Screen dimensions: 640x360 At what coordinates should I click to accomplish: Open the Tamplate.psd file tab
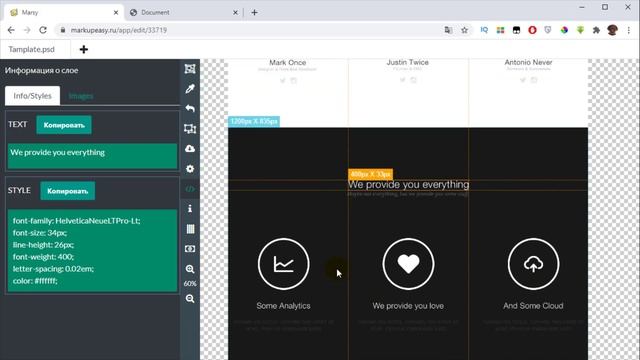(x=31, y=49)
